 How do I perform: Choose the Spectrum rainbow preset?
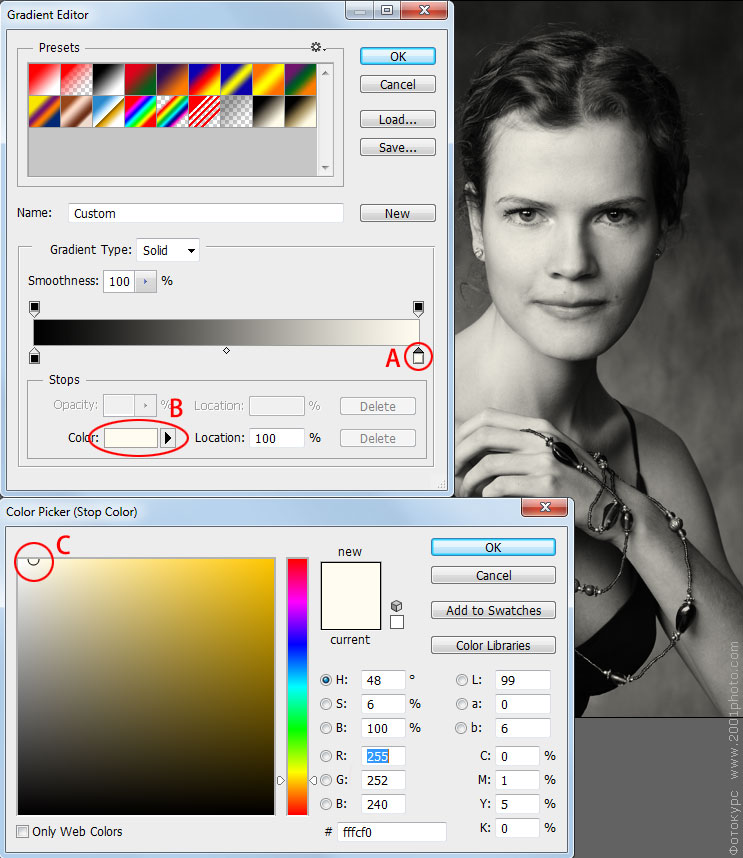pos(140,112)
